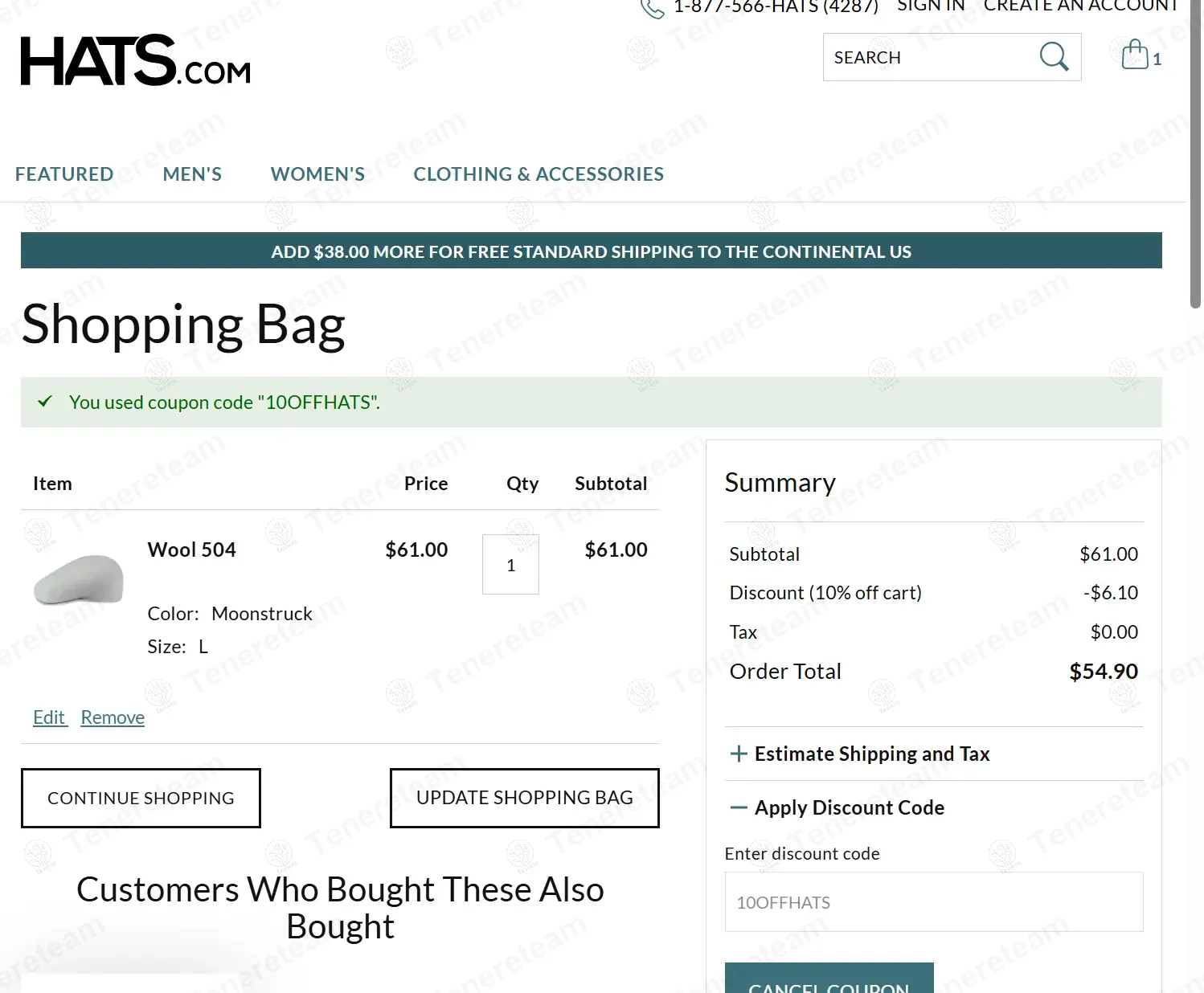Click Update Shopping Bag button
1204x993 pixels.
pos(525,798)
